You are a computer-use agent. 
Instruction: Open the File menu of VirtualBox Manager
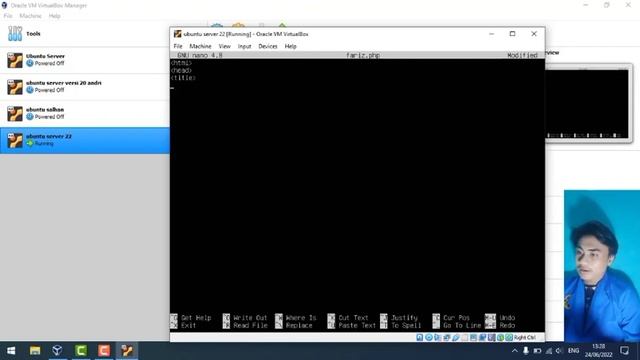8,16
